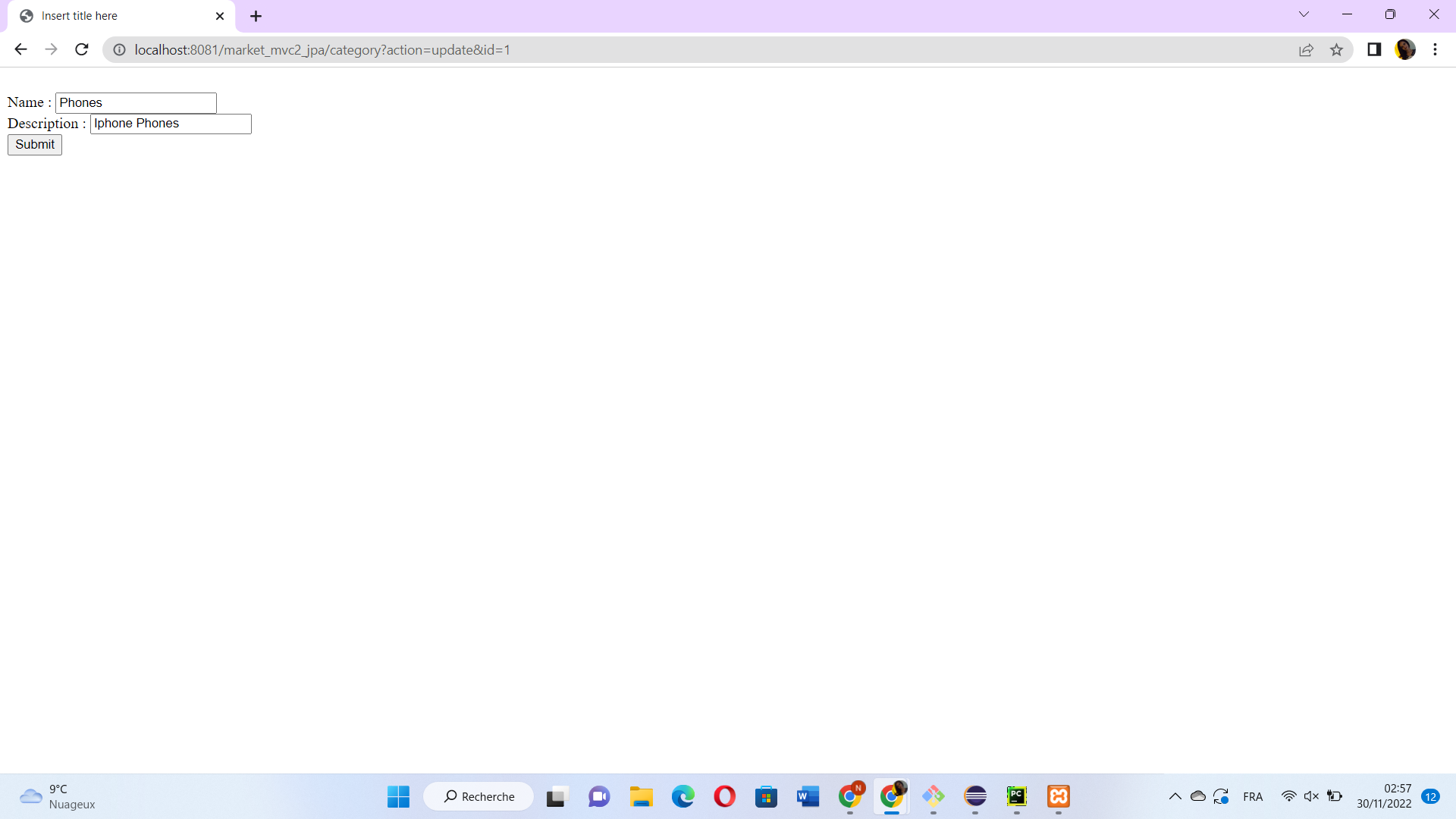1456x819 pixels.
Task: Open the Recherche taskbar search
Action: pyautogui.click(x=479, y=796)
